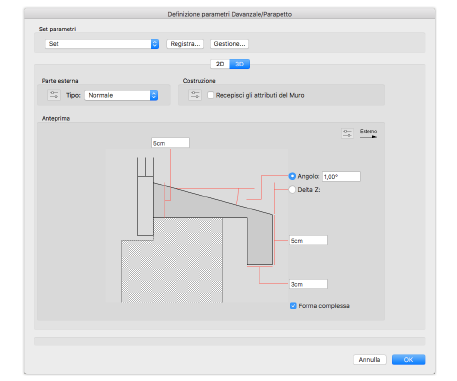Select the Angolo radio button
Screen dimensions: 457x381
[x=292, y=176]
